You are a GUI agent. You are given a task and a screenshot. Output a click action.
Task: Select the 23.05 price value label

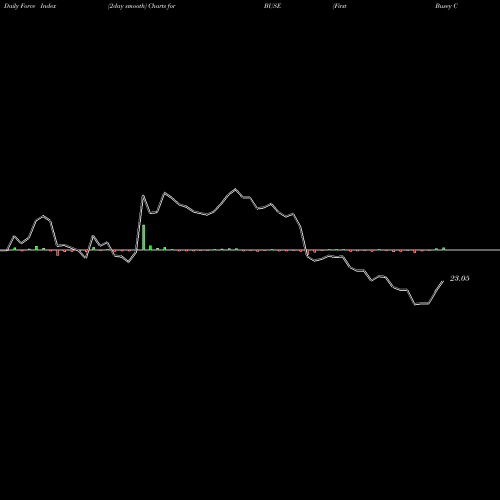coord(460,278)
